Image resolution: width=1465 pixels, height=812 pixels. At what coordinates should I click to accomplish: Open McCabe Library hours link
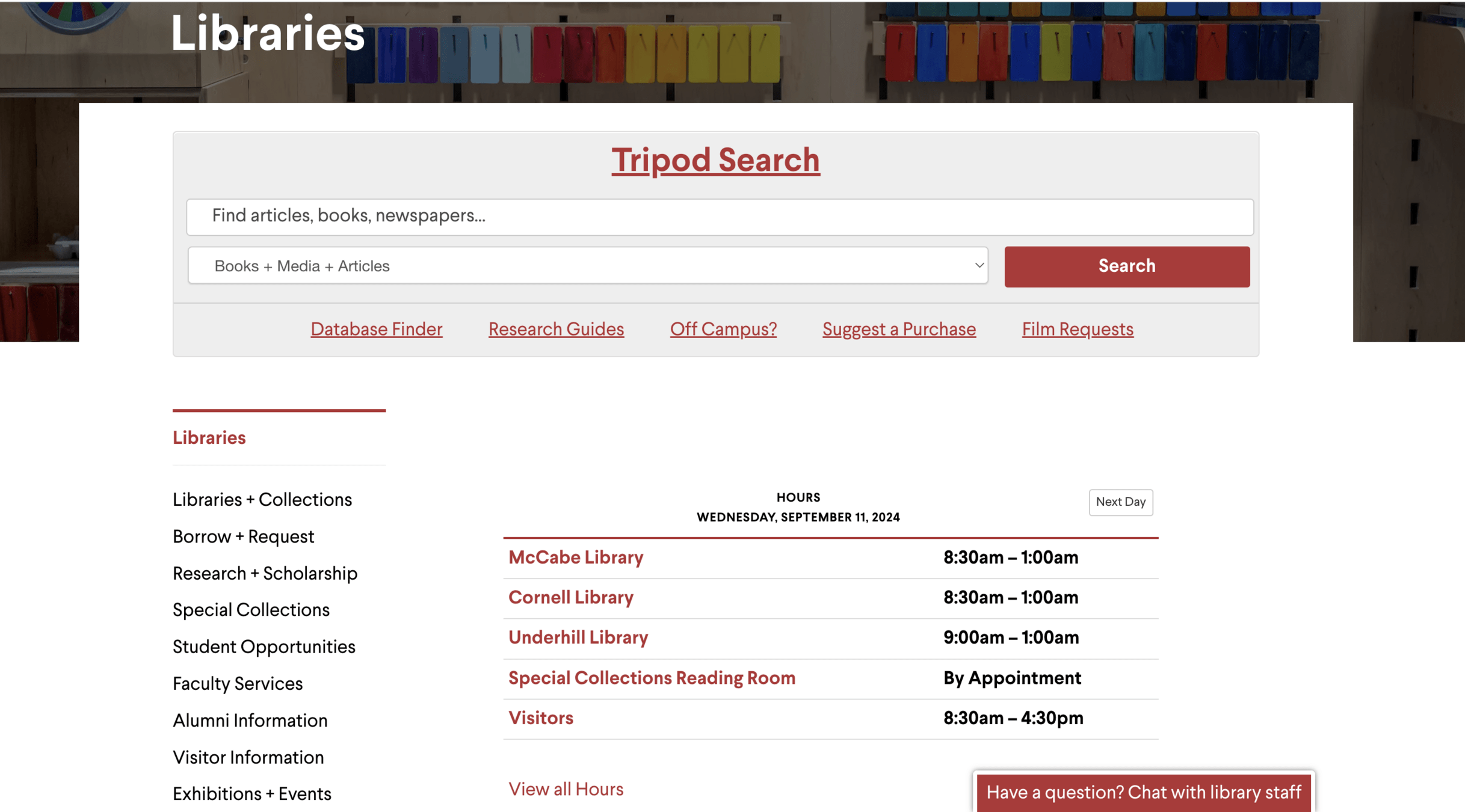pos(575,558)
